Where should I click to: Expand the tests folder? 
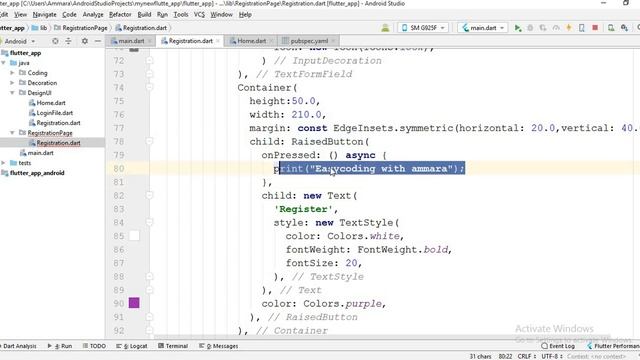(4, 163)
